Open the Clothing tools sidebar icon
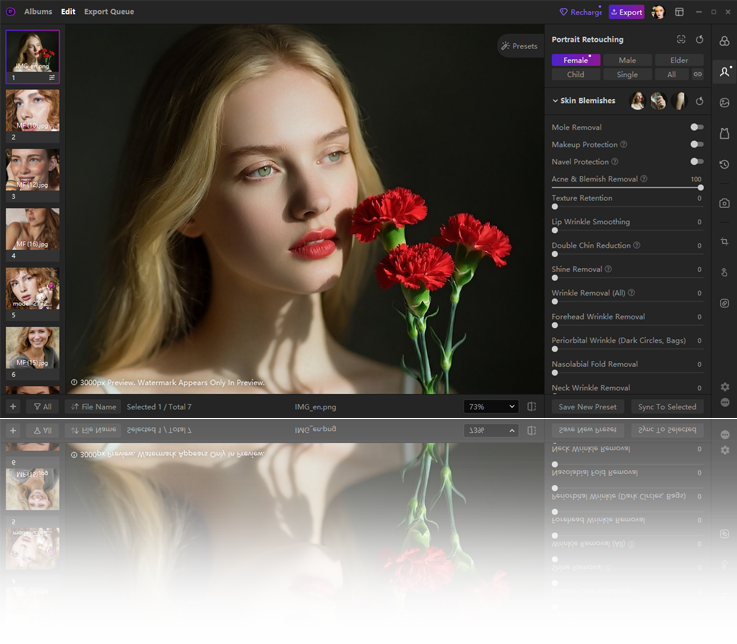This screenshot has width=737, height=644. point(724,134)
